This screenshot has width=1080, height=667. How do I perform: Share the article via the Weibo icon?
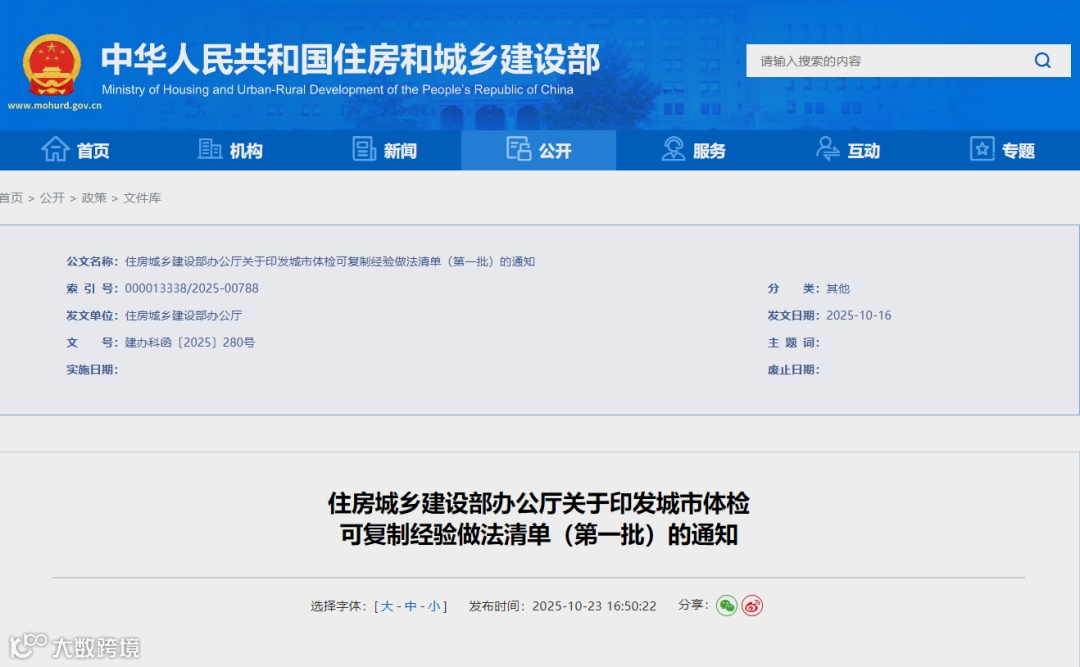coord(753,606)
